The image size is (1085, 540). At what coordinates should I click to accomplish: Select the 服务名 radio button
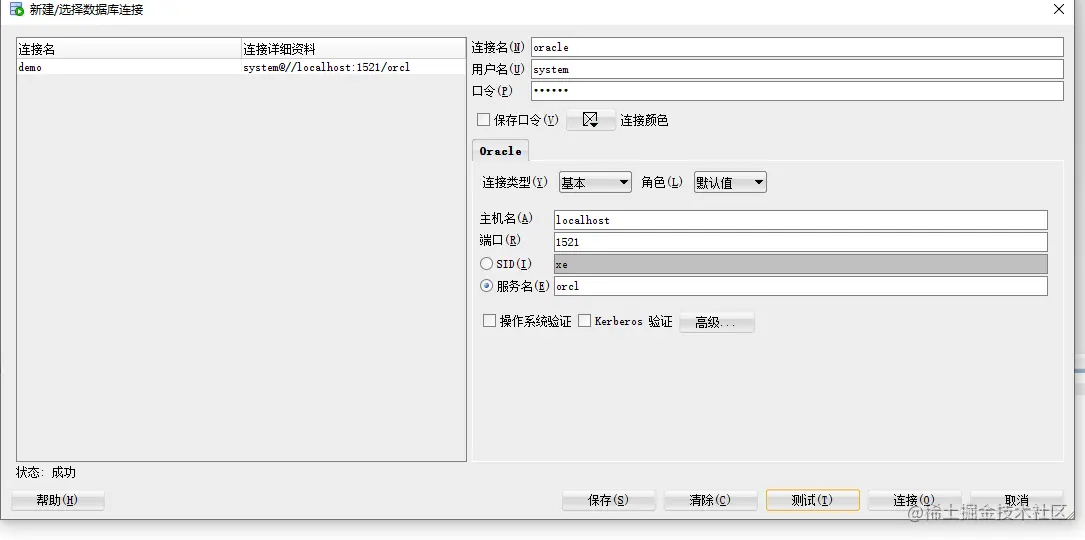[486, 285]
